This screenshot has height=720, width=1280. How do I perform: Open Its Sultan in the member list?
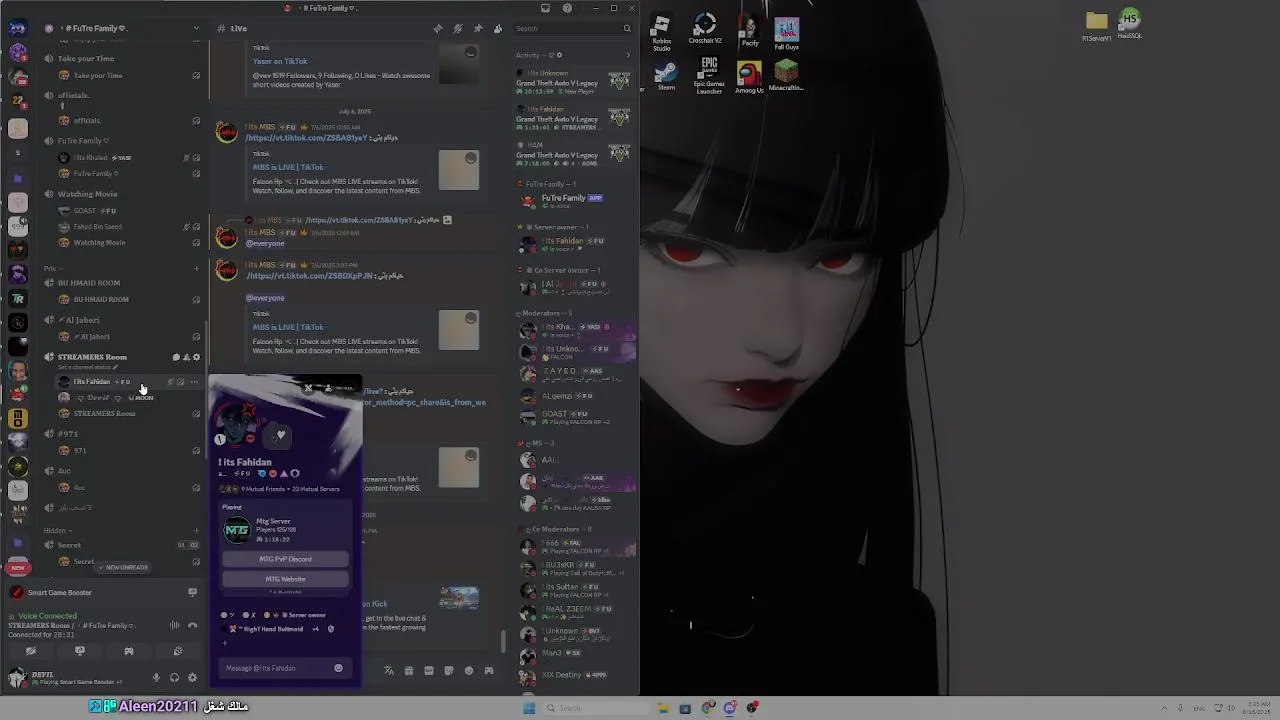575,589
